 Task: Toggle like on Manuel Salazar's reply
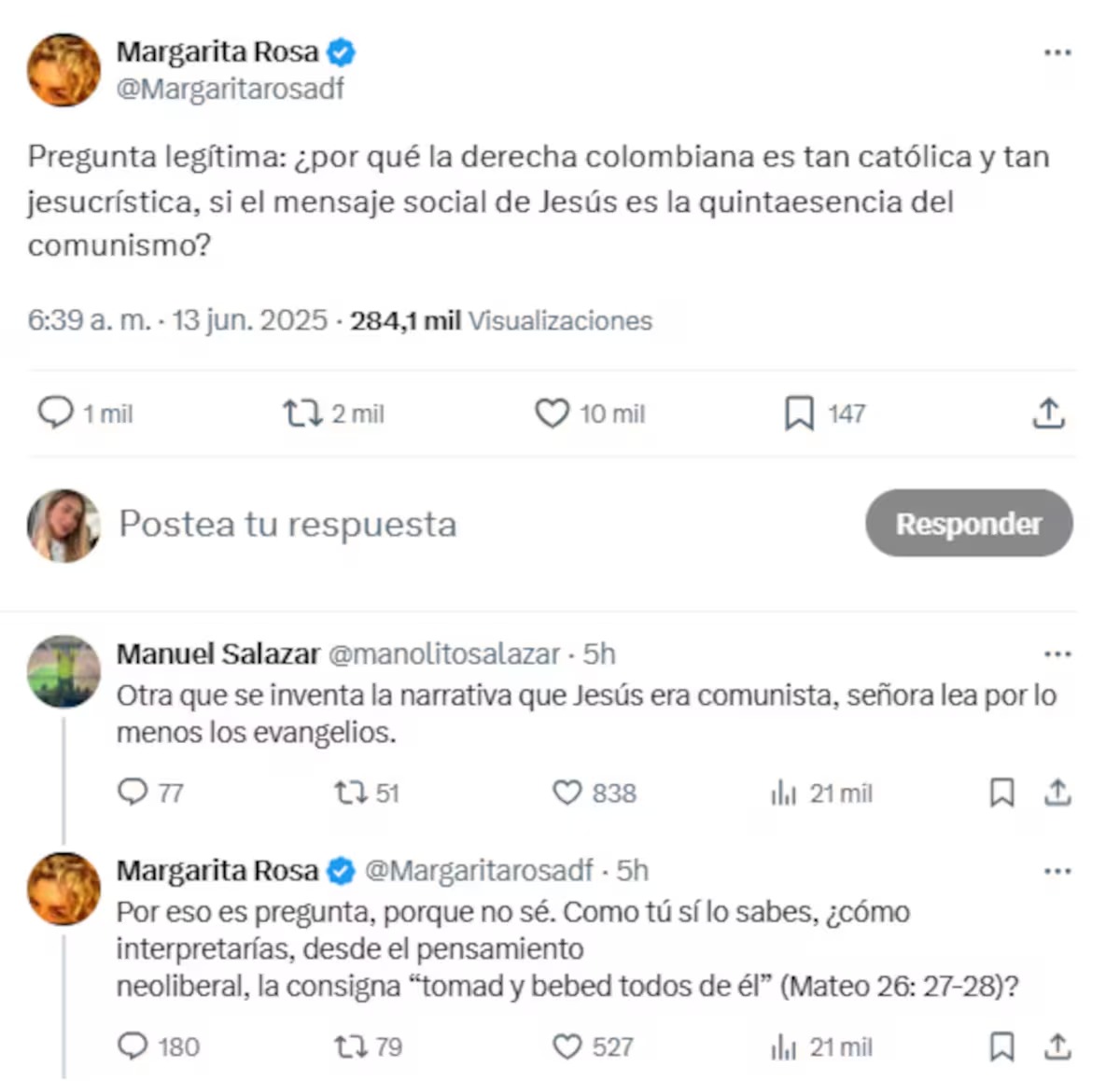pos(567,793)
